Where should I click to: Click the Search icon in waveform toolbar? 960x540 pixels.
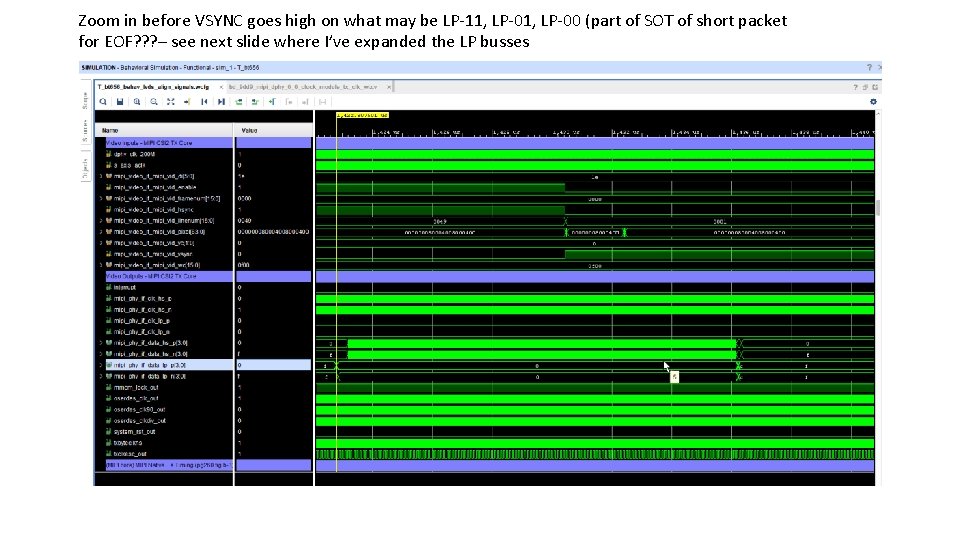[x=103, y=102]
